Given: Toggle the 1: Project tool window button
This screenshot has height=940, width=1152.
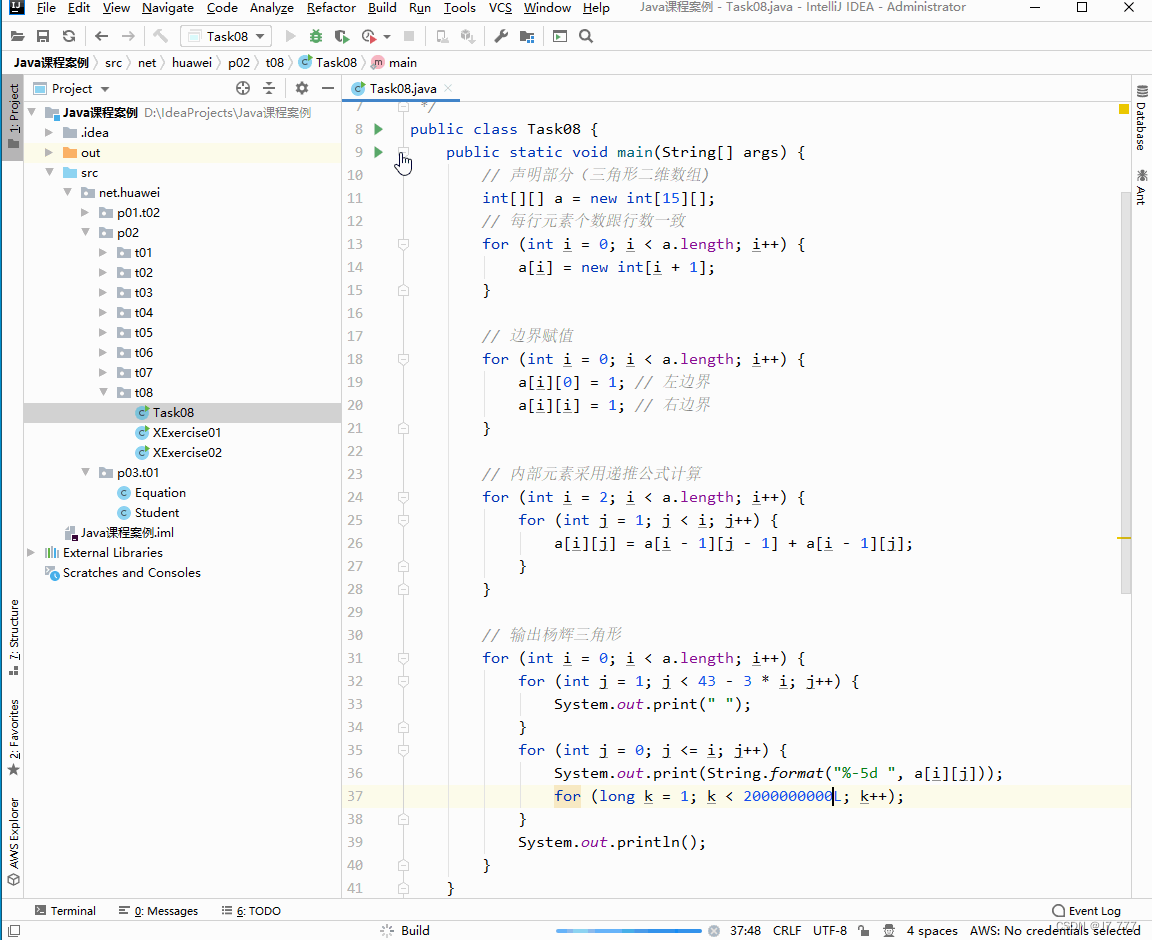Looking at the screenshot, I should click(13, 116).
